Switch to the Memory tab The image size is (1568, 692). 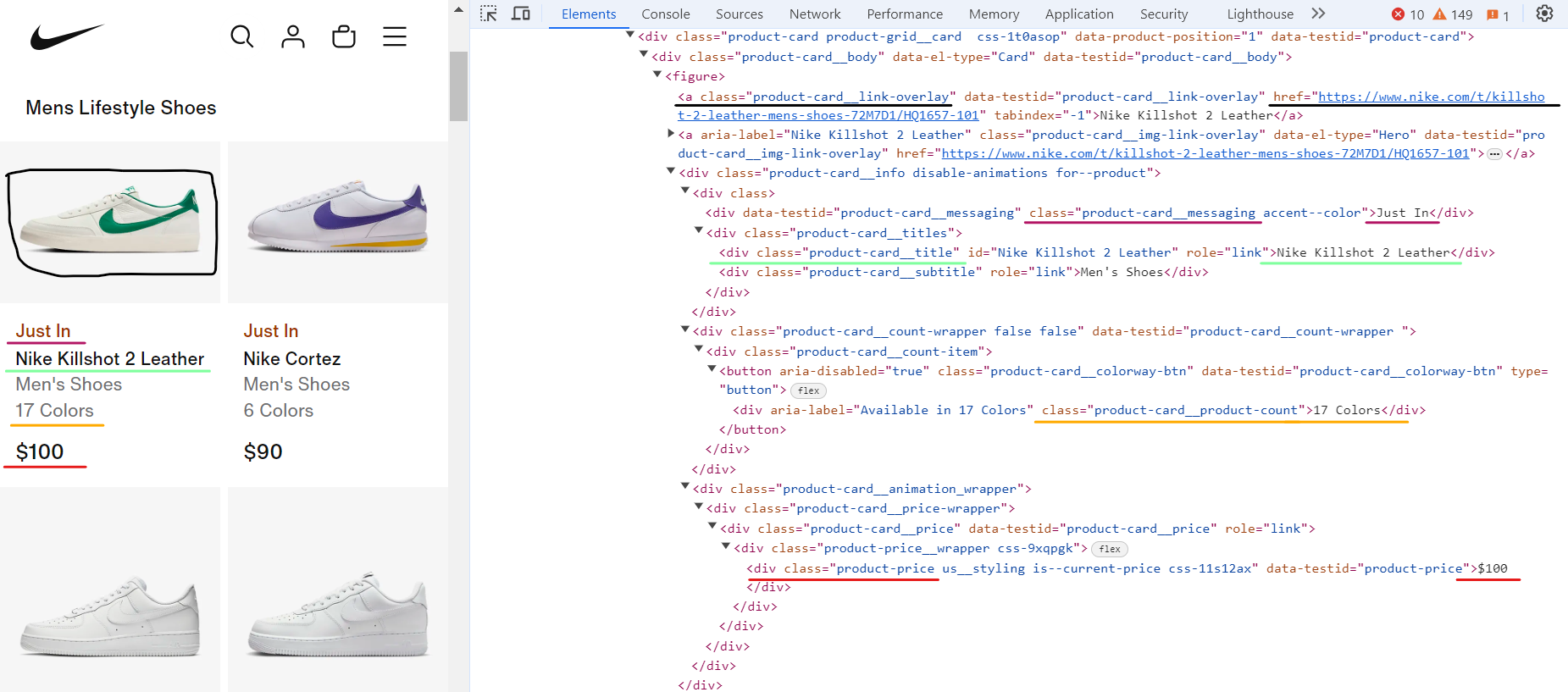point(995,14)
